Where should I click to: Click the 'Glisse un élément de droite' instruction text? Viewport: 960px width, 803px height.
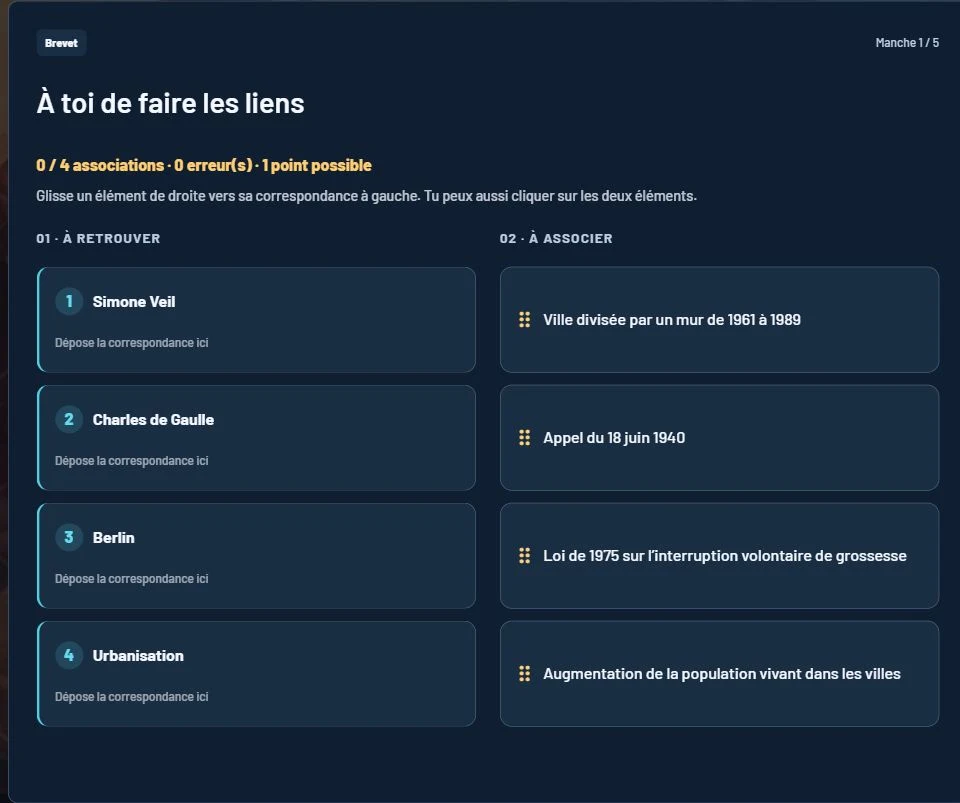(x=366, y=196)
